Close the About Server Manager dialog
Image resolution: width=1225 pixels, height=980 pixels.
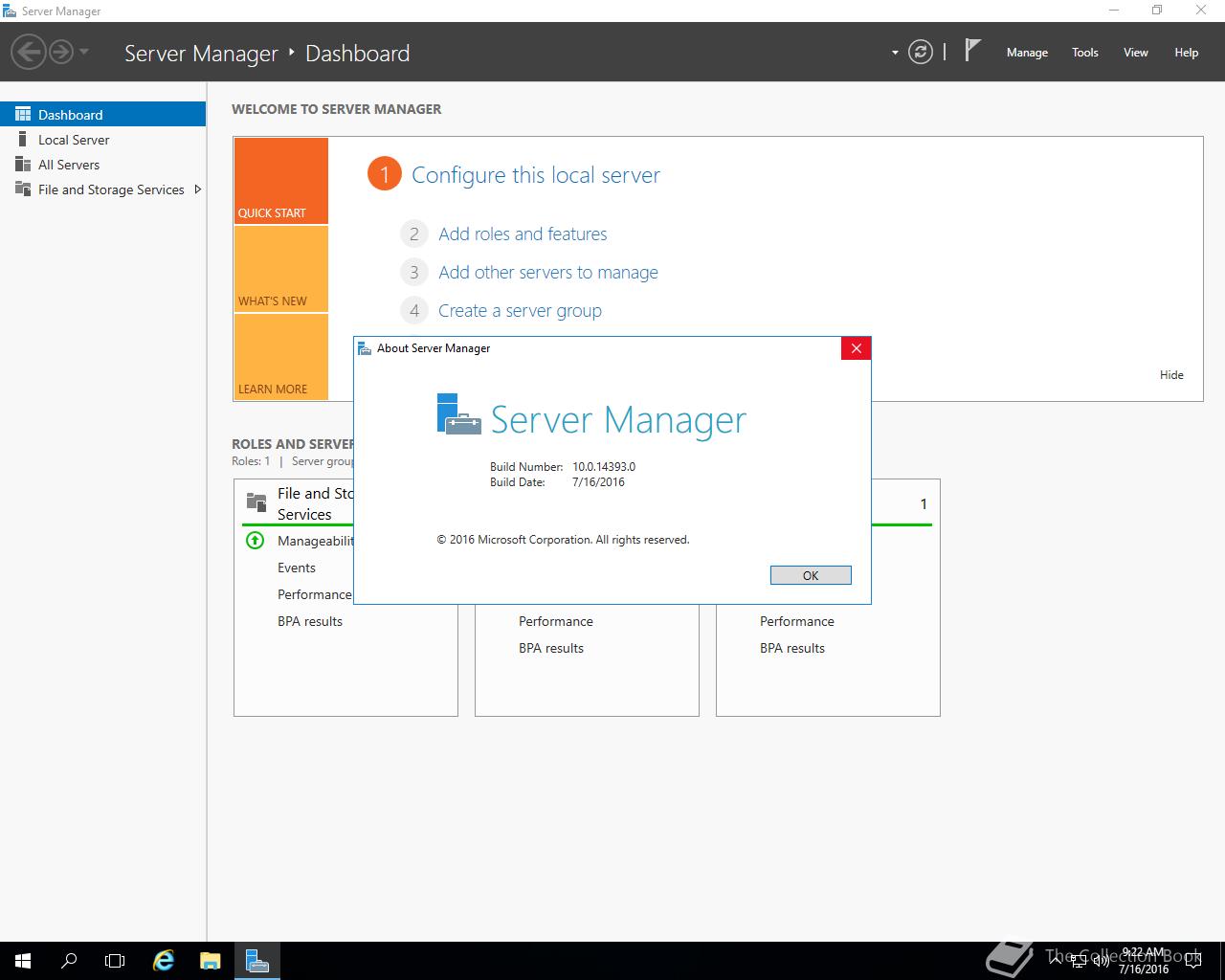[856, 348]
